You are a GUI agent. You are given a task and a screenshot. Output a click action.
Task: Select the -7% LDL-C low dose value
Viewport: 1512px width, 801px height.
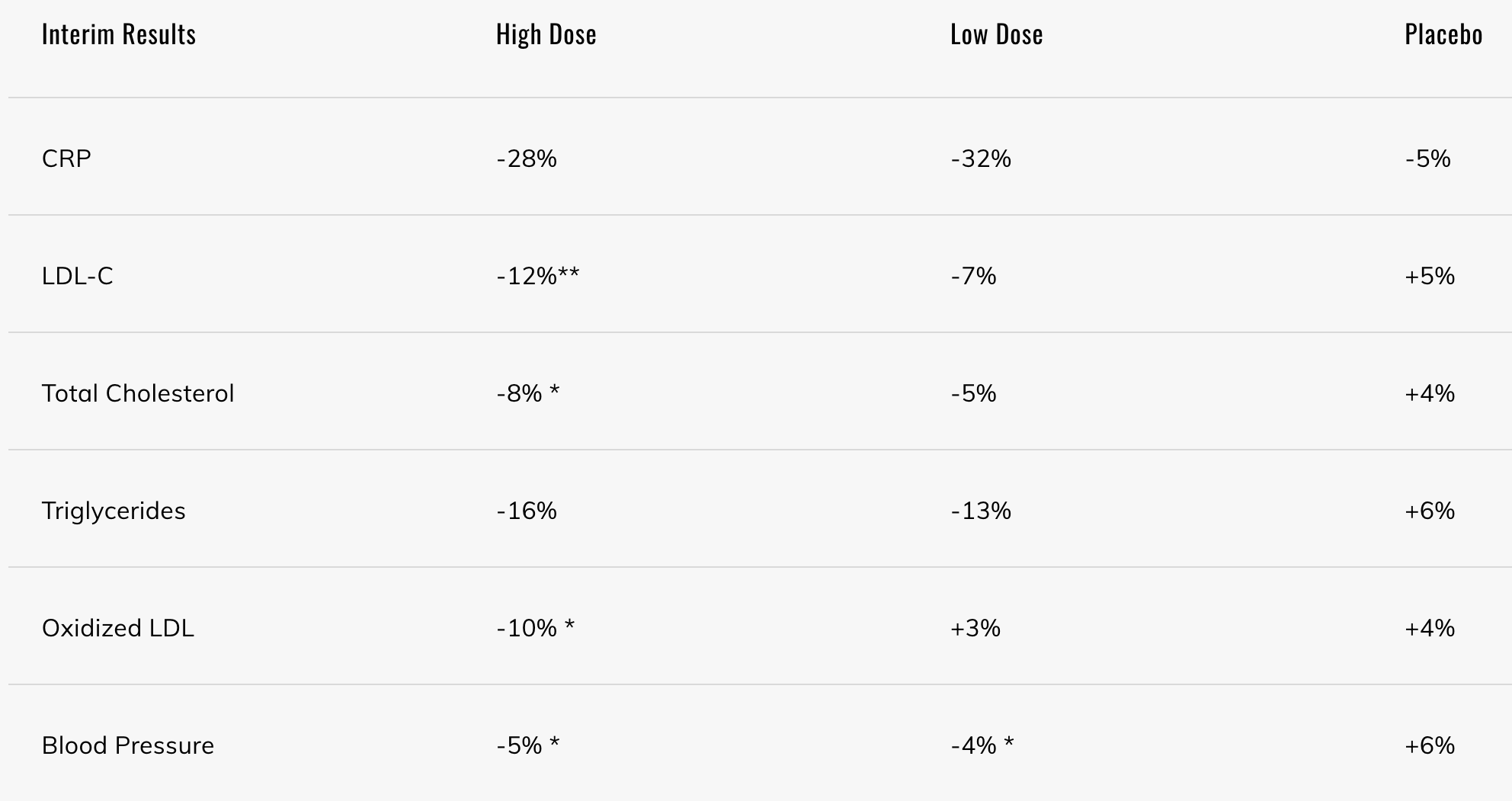(973, 276)
